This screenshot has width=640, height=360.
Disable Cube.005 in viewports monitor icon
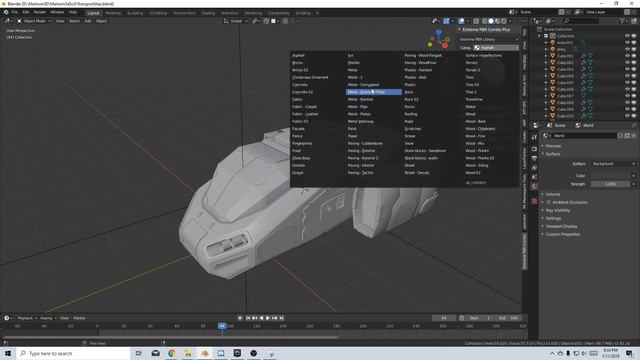[634, 82]
